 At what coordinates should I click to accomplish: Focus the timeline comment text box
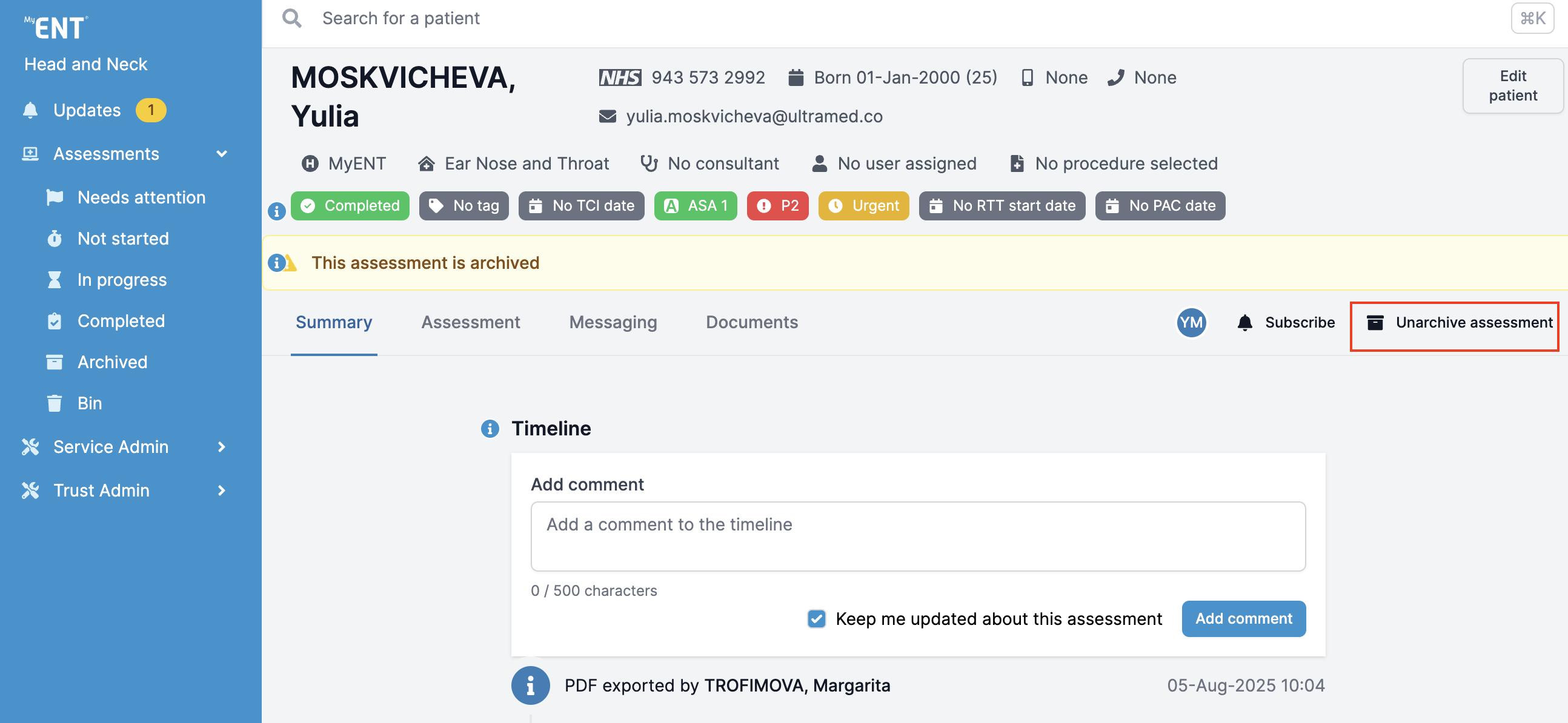pos(917,535)
